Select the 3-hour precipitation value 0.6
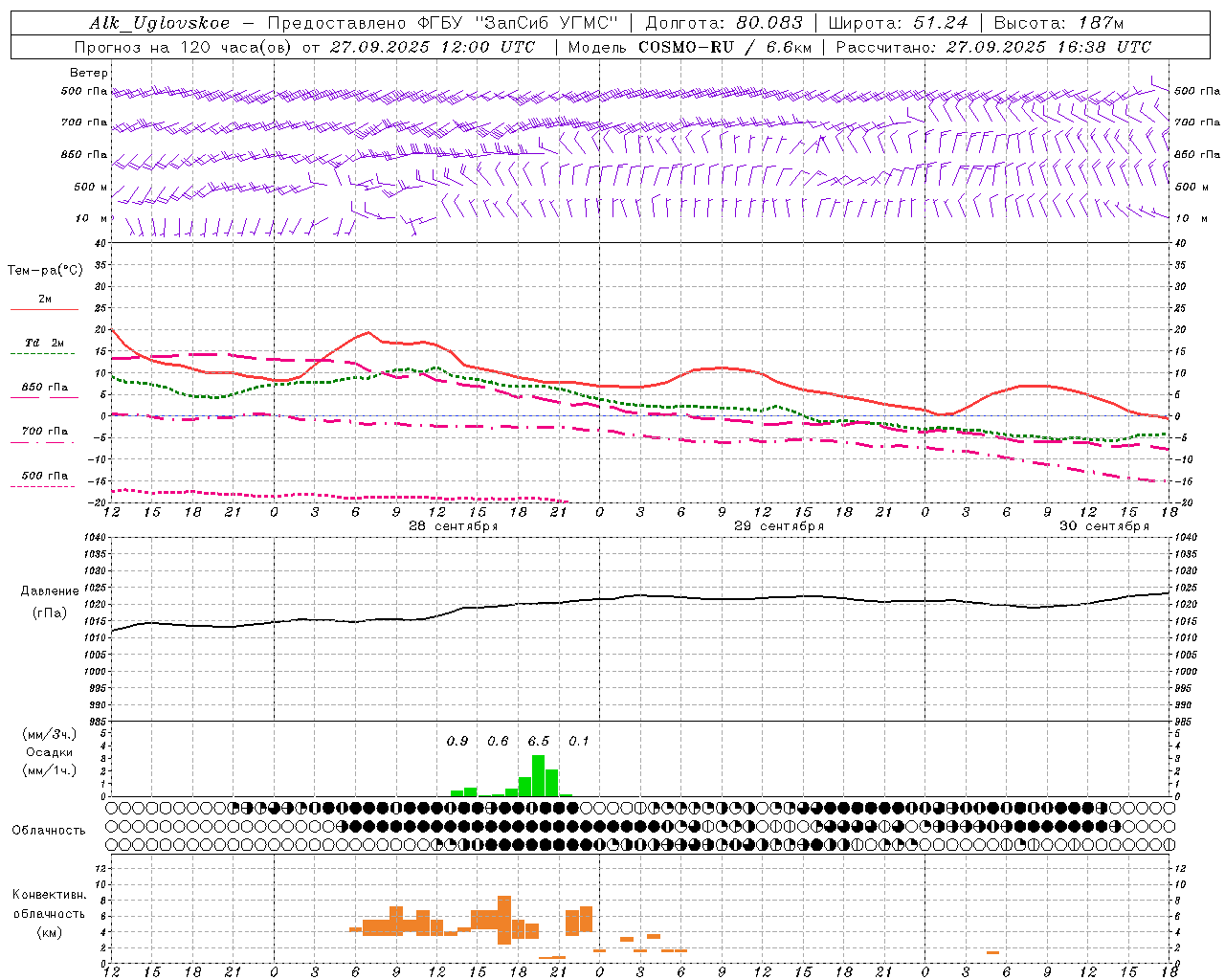Image resolution: width=1225 pixels, height=980 pixels. (498, 741)
